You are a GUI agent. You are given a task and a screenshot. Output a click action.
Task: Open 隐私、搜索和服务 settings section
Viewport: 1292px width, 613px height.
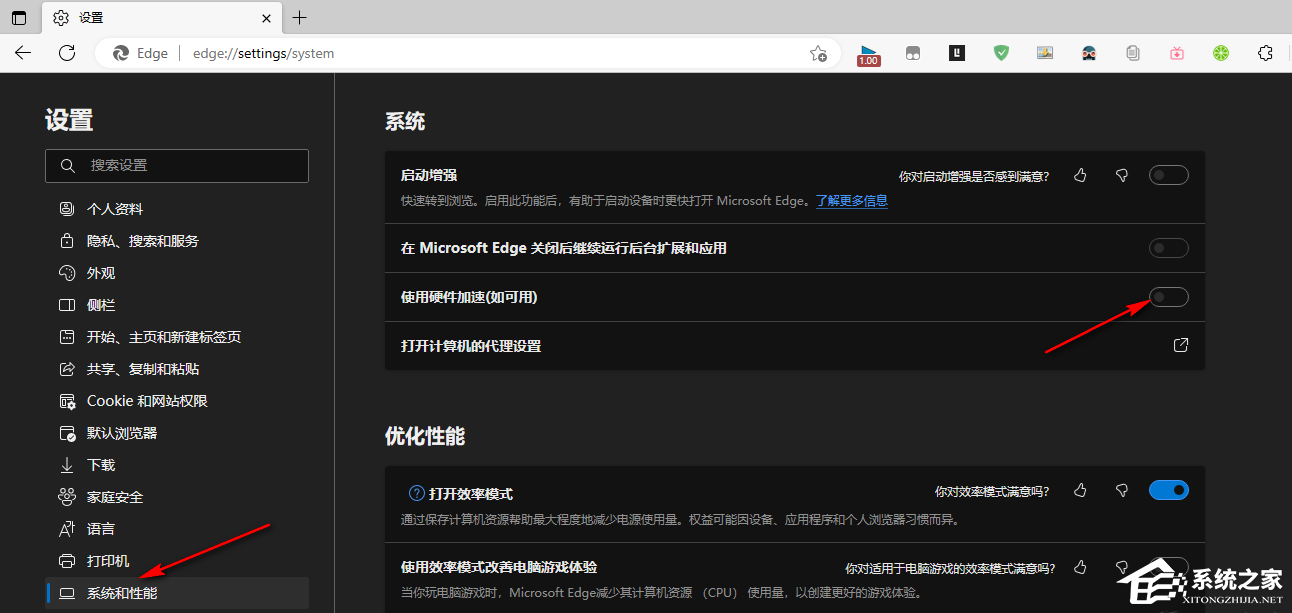(142, 241)
